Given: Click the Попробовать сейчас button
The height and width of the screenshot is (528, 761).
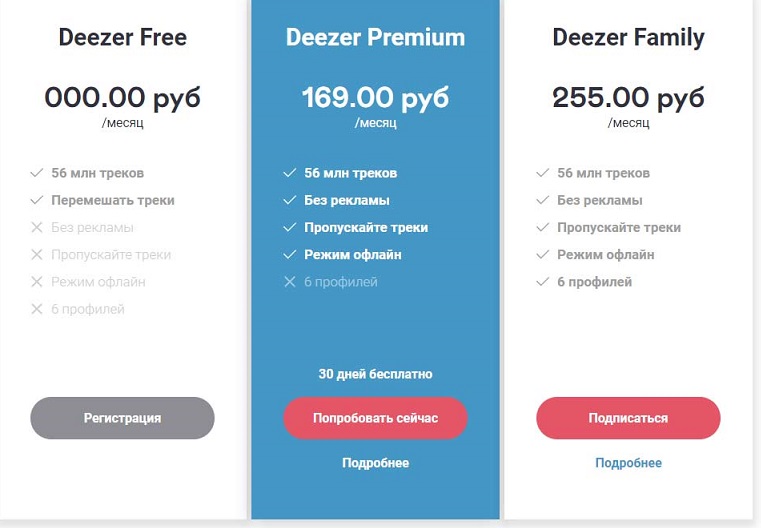Looking at the screenshot, I should (375, 418).
